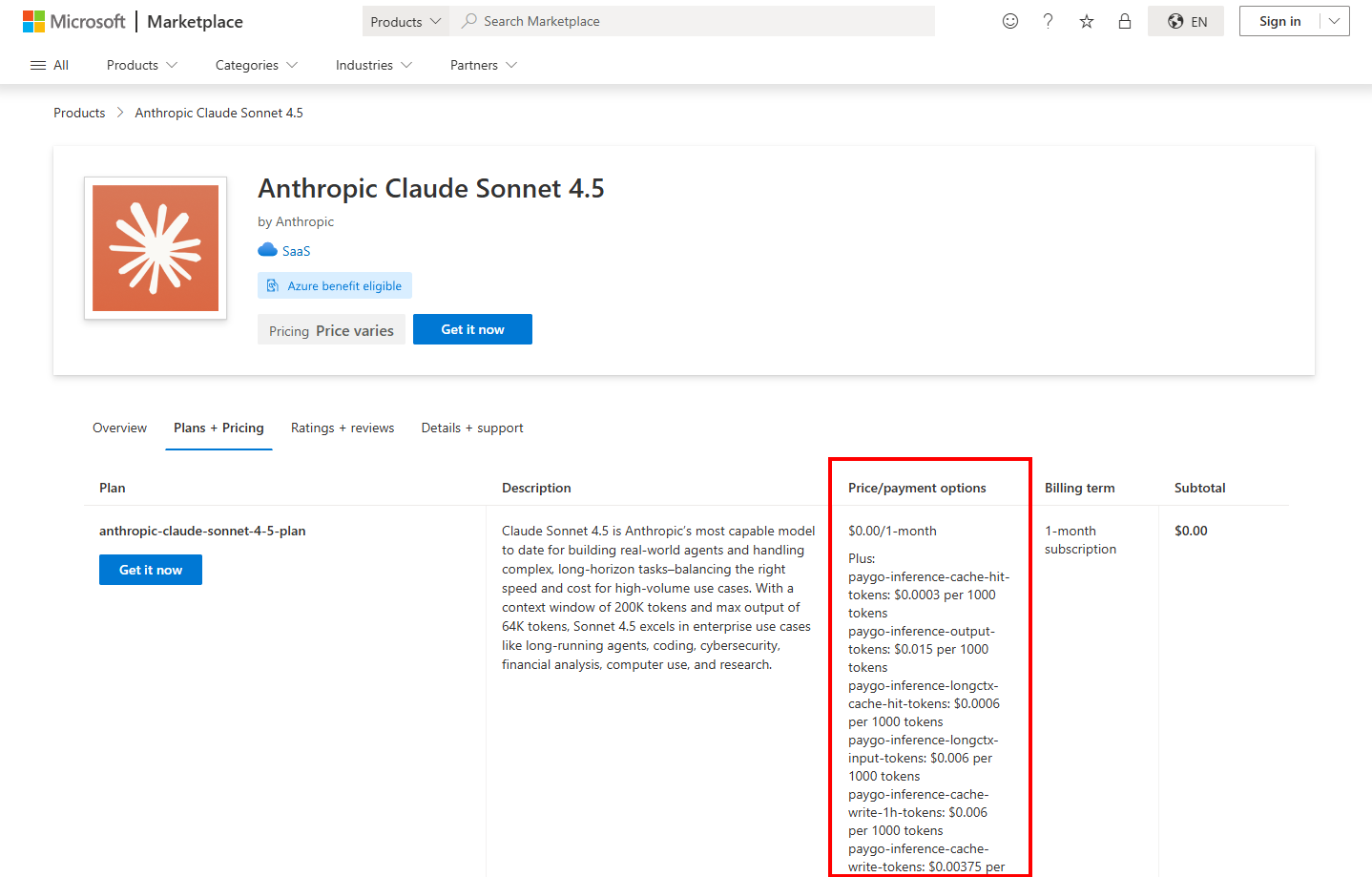Click the Claude product logo thumbnail
The image size is (1372, 877).
(156, 248)
